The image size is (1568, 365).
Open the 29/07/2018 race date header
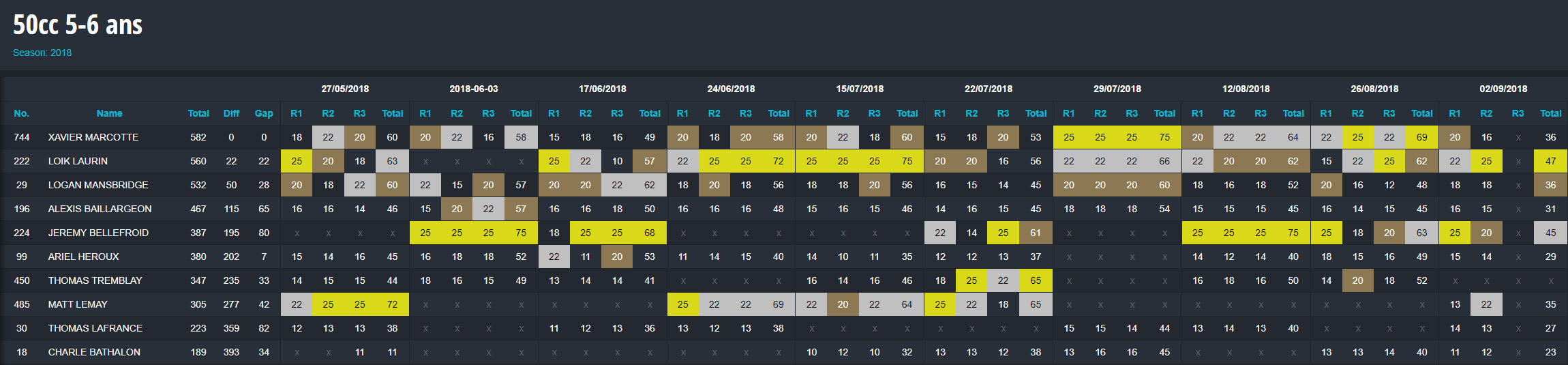[1117, 89]
